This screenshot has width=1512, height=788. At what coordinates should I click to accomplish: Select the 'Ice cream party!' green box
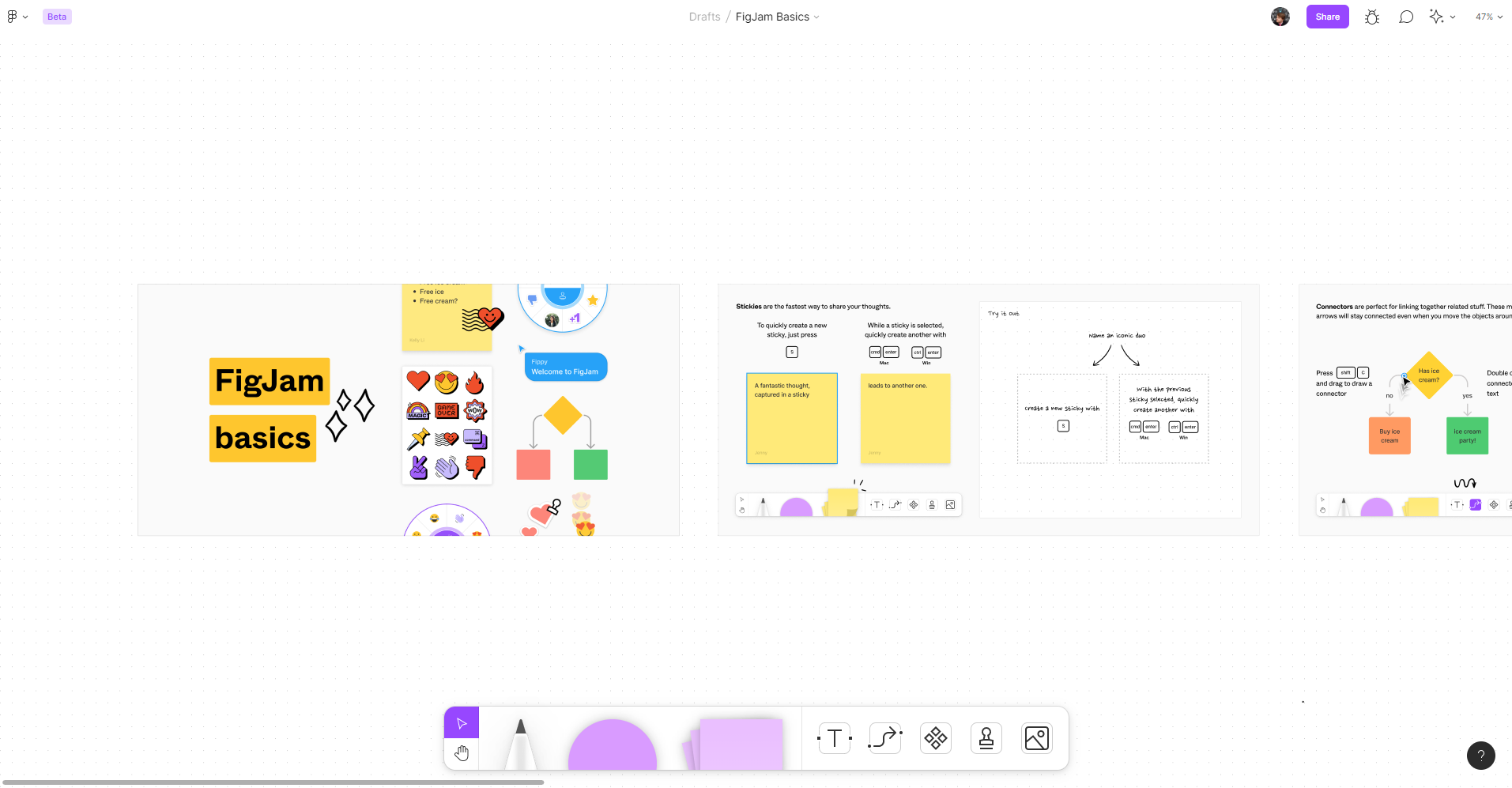(1467, 435)
